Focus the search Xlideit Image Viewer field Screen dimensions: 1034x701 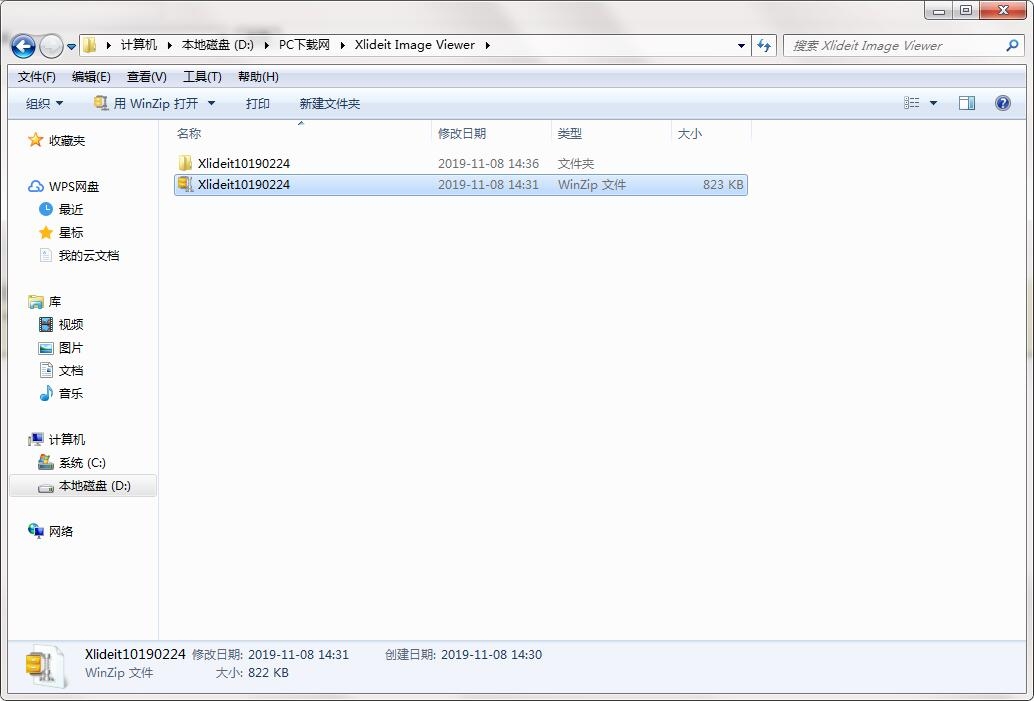895,46
